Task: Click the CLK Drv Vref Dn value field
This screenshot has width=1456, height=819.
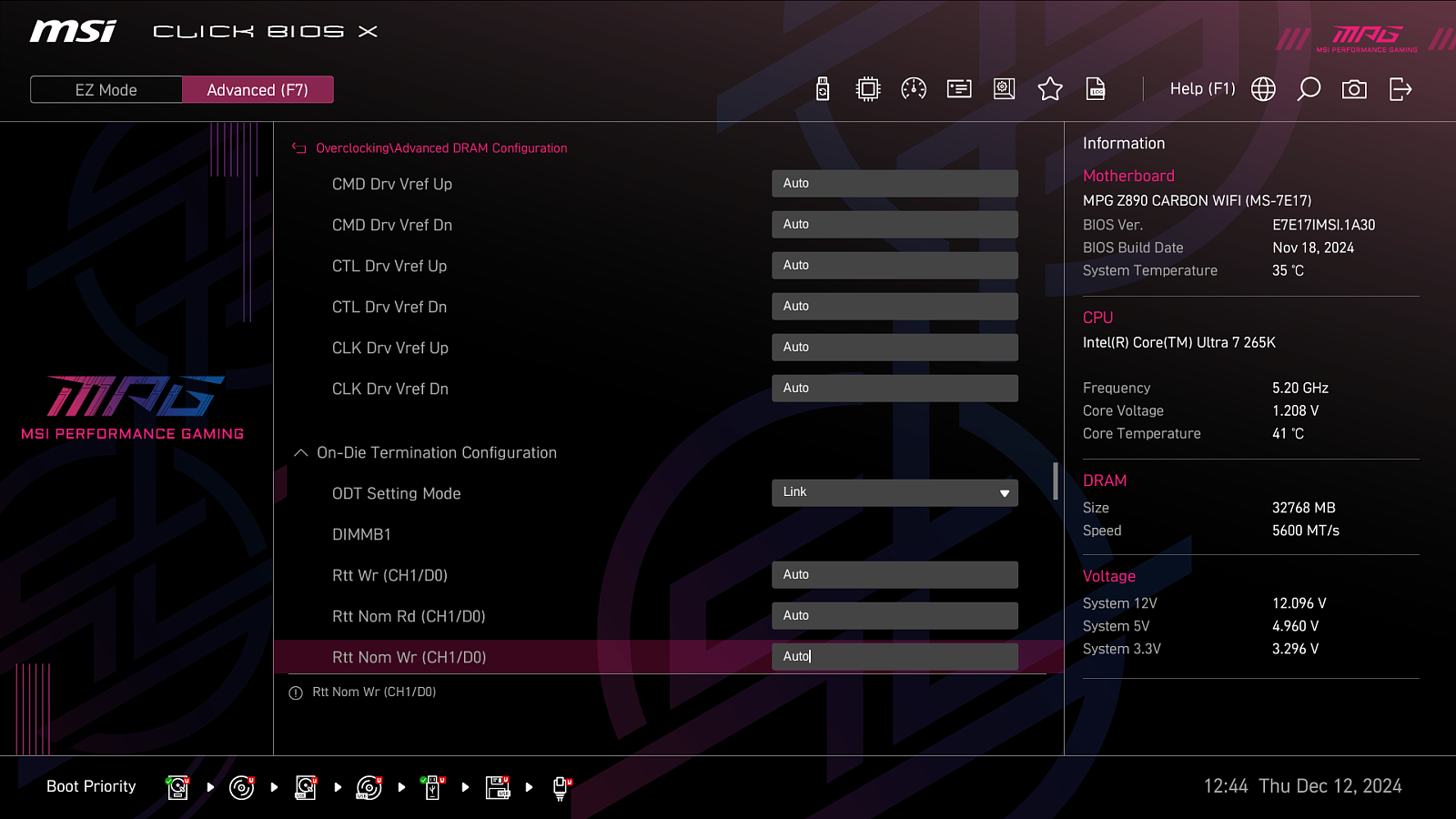Action: tap(895, 389)
